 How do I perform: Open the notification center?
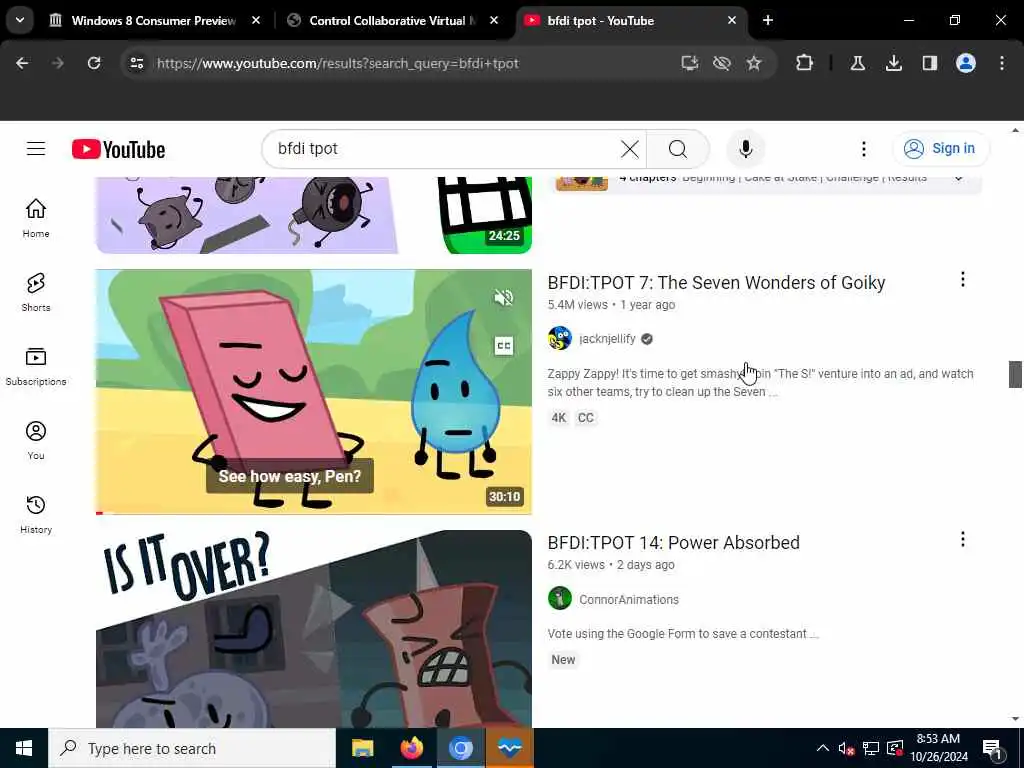click(x=992, y=749)
